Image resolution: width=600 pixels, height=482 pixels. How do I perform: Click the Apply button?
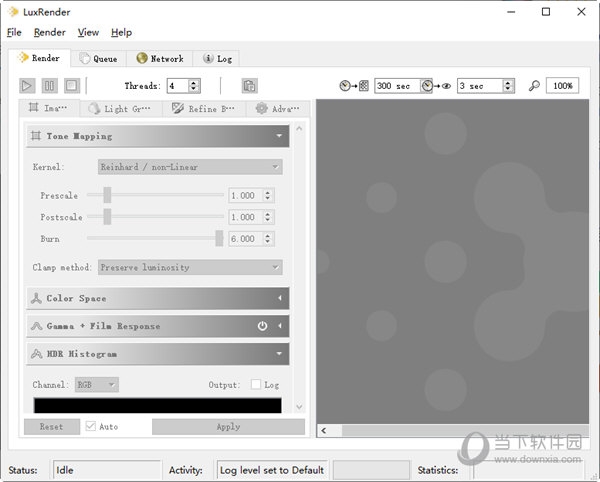[228, 426]
